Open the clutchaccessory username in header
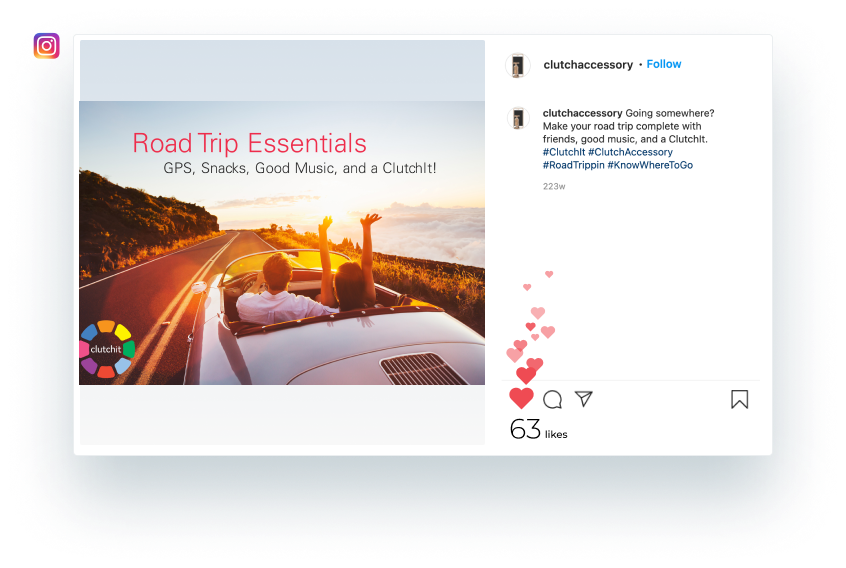Viewport: 846px width, 568px height. (x=588, y=65)
